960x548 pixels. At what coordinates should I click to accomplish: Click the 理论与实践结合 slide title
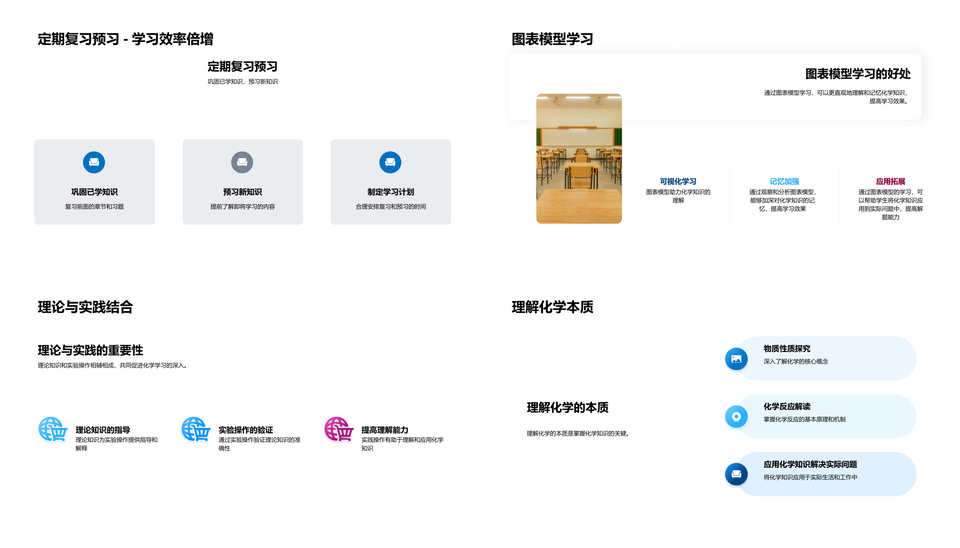point(85,307)
